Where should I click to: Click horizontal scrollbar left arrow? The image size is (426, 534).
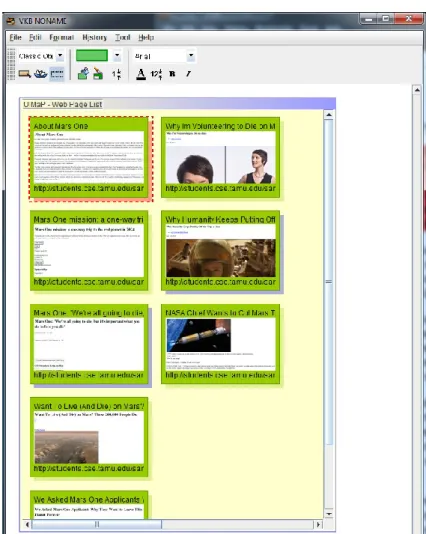(x=27, y=524)
